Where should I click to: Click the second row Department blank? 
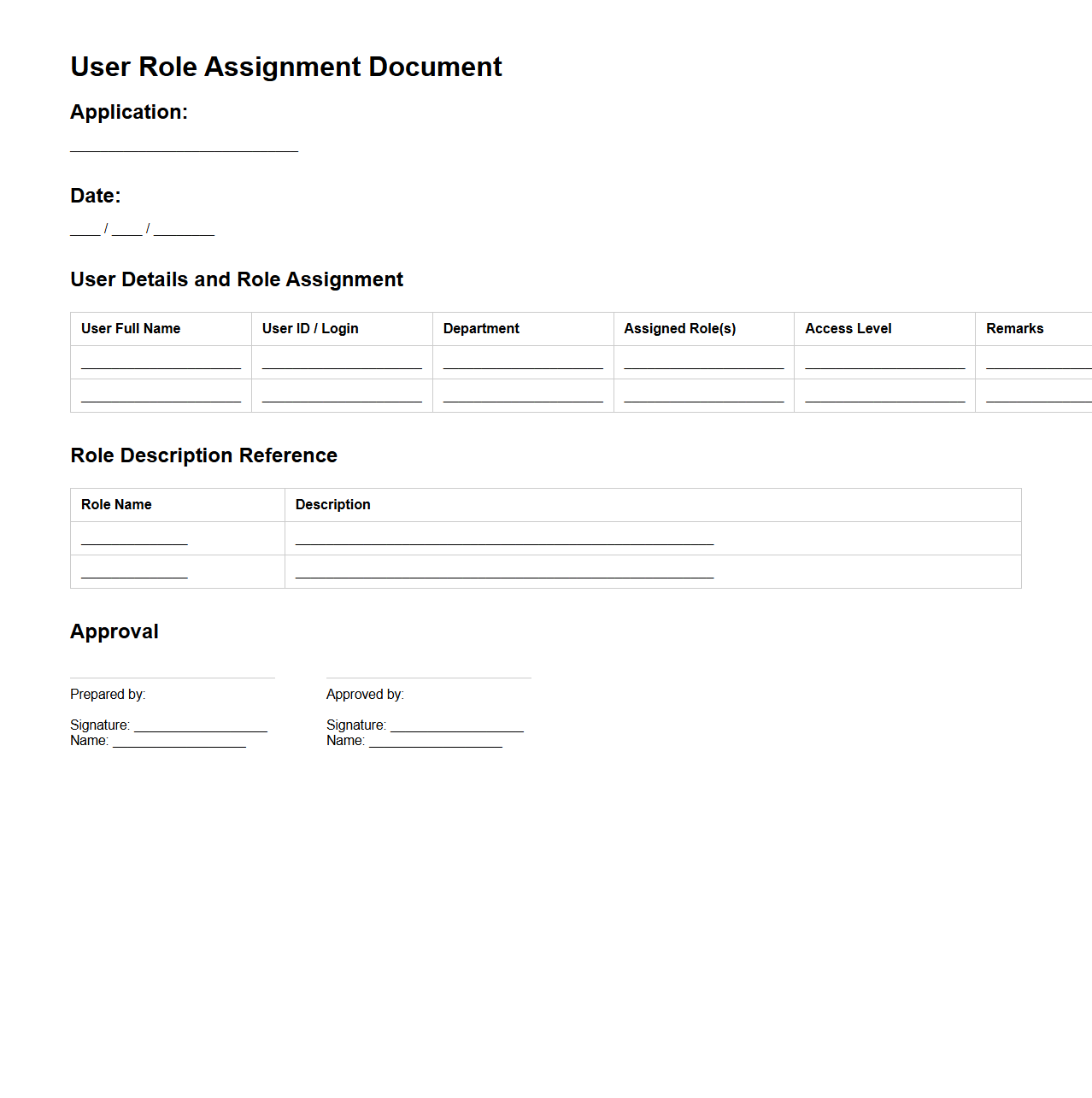(x=522, y=397)
